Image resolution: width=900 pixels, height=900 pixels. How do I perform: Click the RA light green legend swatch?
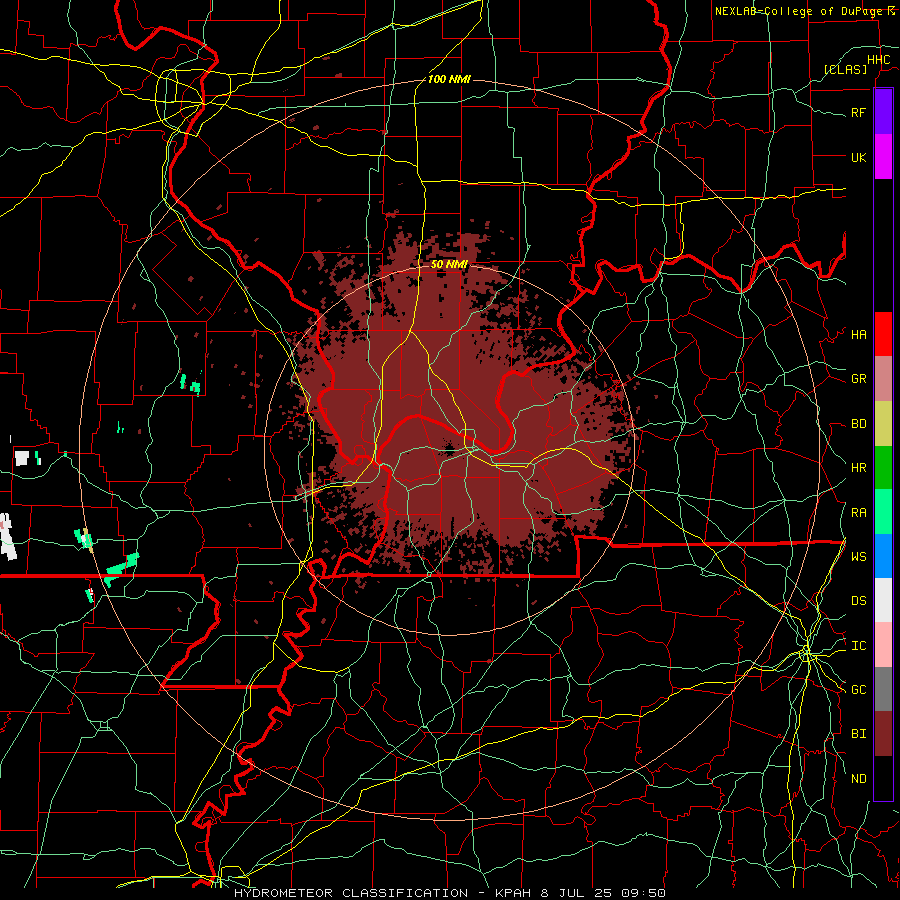tap(883, 512)
